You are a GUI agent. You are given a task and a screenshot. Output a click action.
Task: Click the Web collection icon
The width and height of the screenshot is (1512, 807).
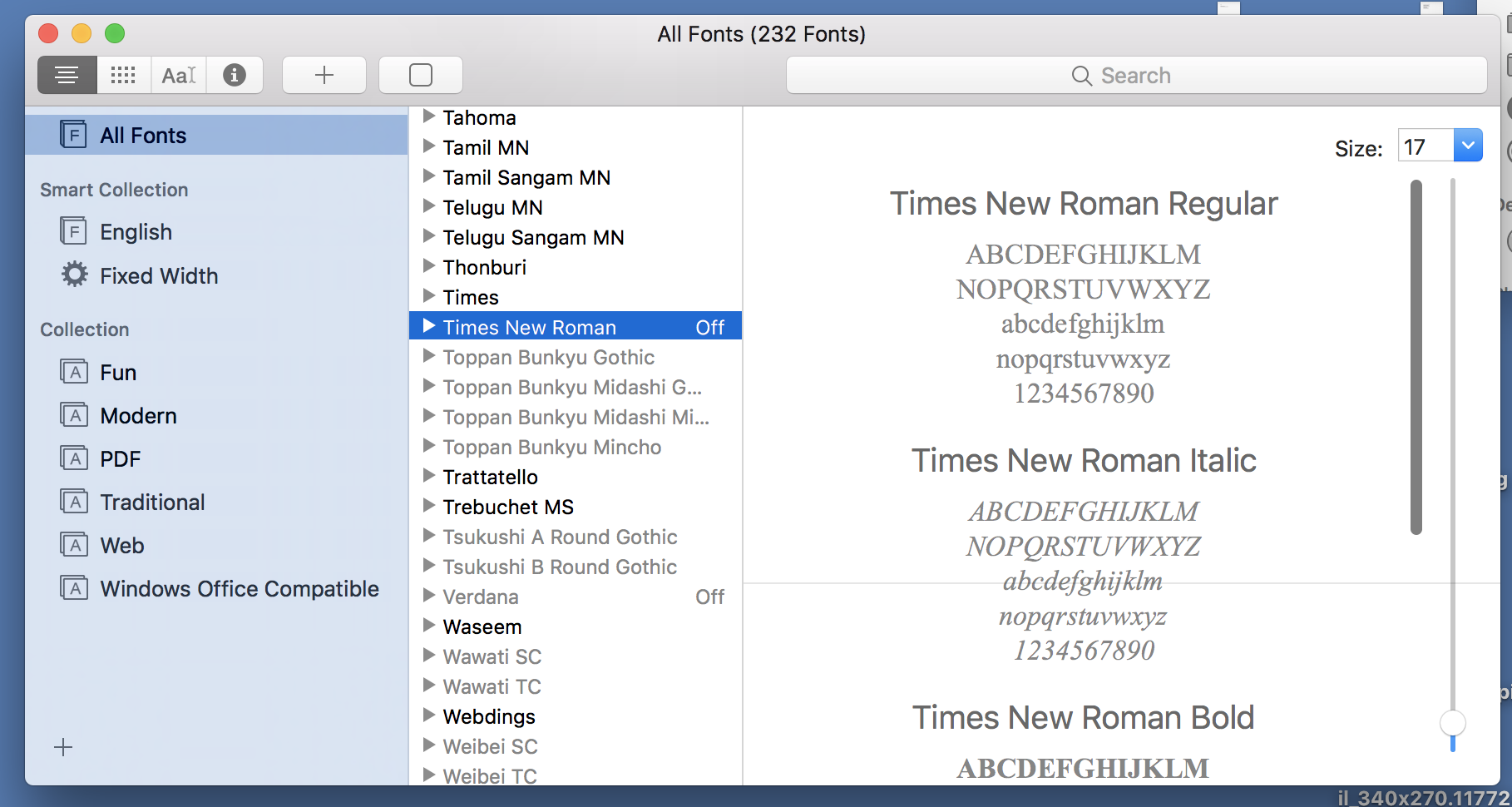(74, 545)
